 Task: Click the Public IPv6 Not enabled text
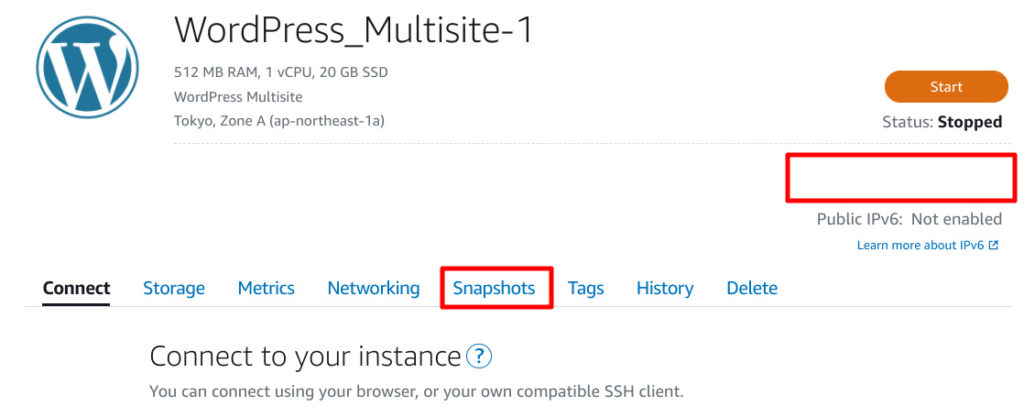909,219
